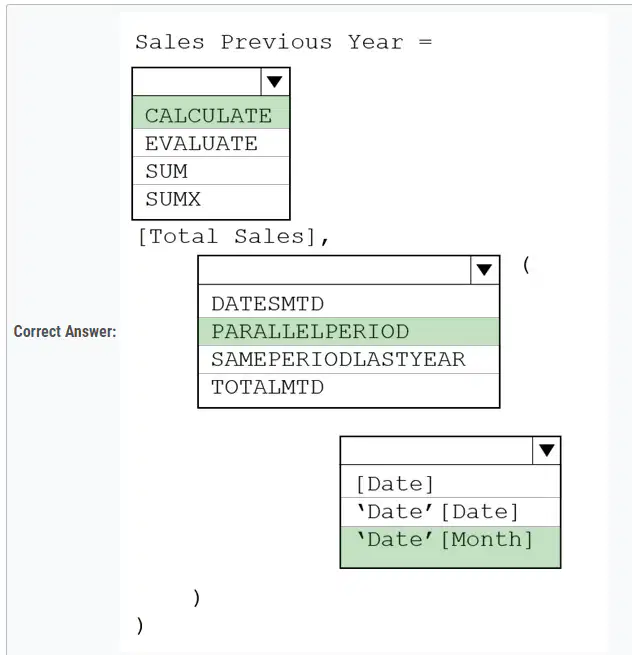Select the PARALLELPERIOD option
The height and width of the screenshot is (655, 632).
(349, 332)
